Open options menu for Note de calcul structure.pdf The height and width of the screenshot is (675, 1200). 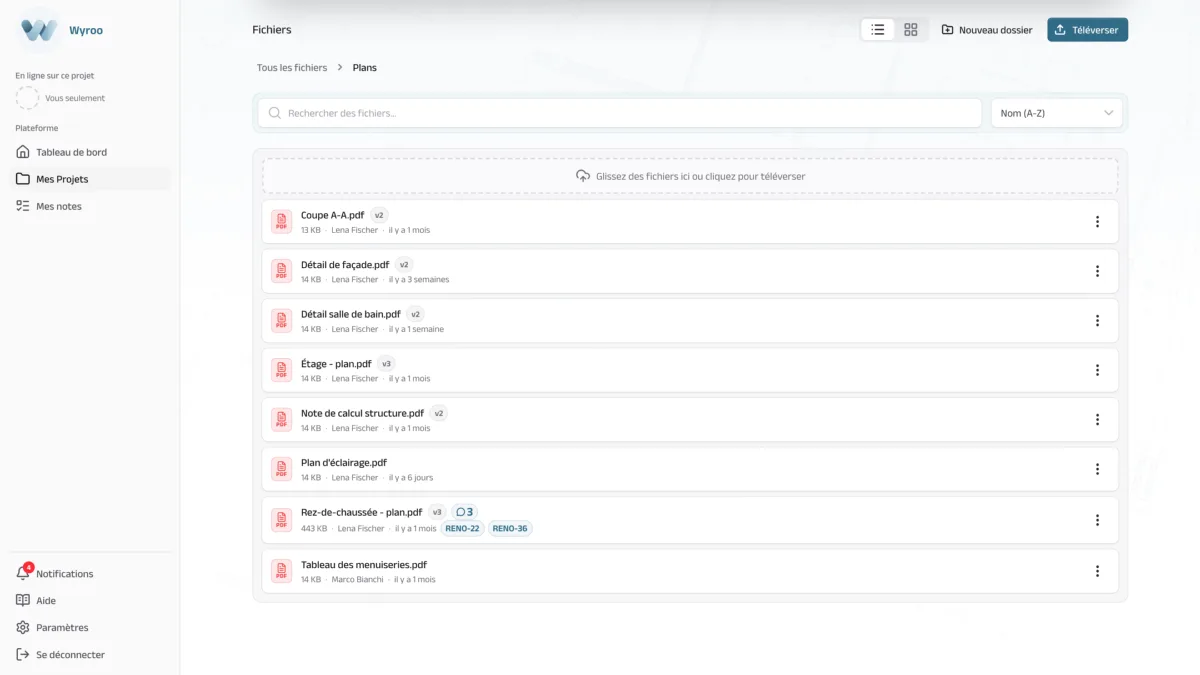[x=1097, y=420]
